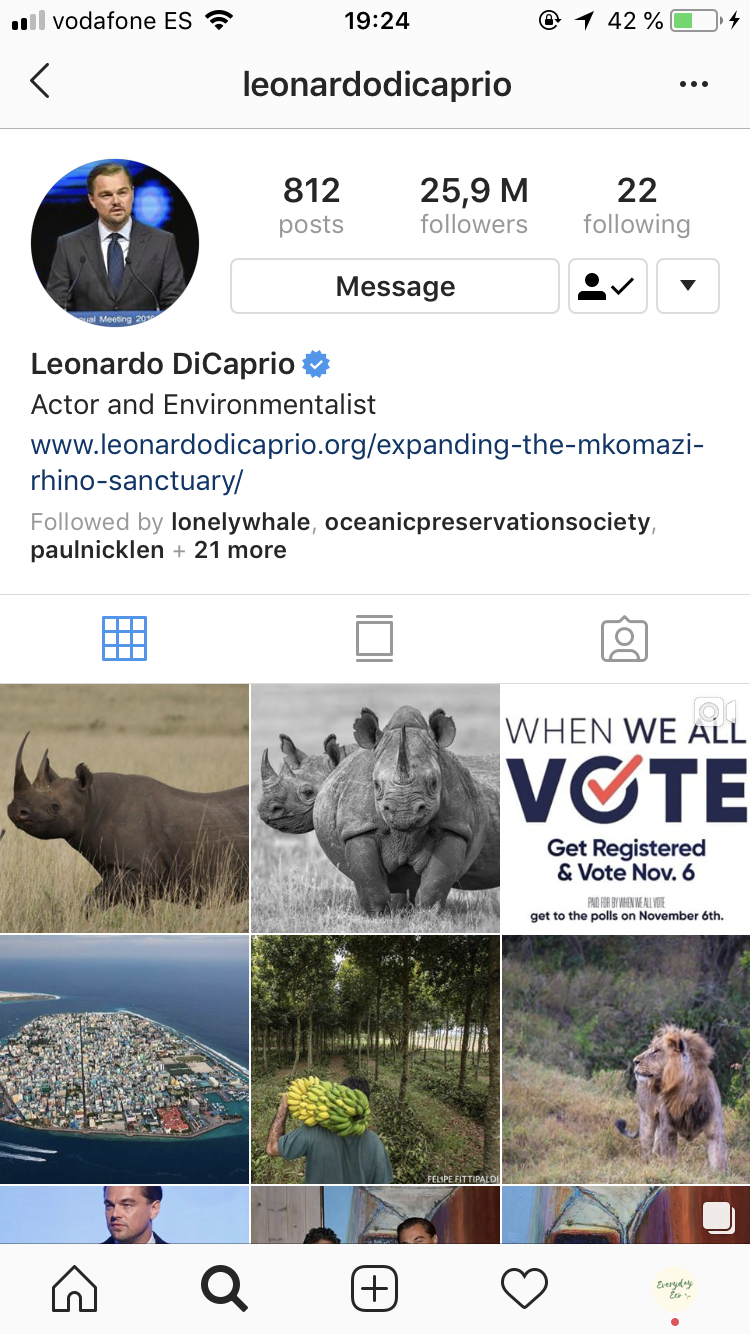Tap the new post plus icon
750x1334 pixels.
[375, 1288]
